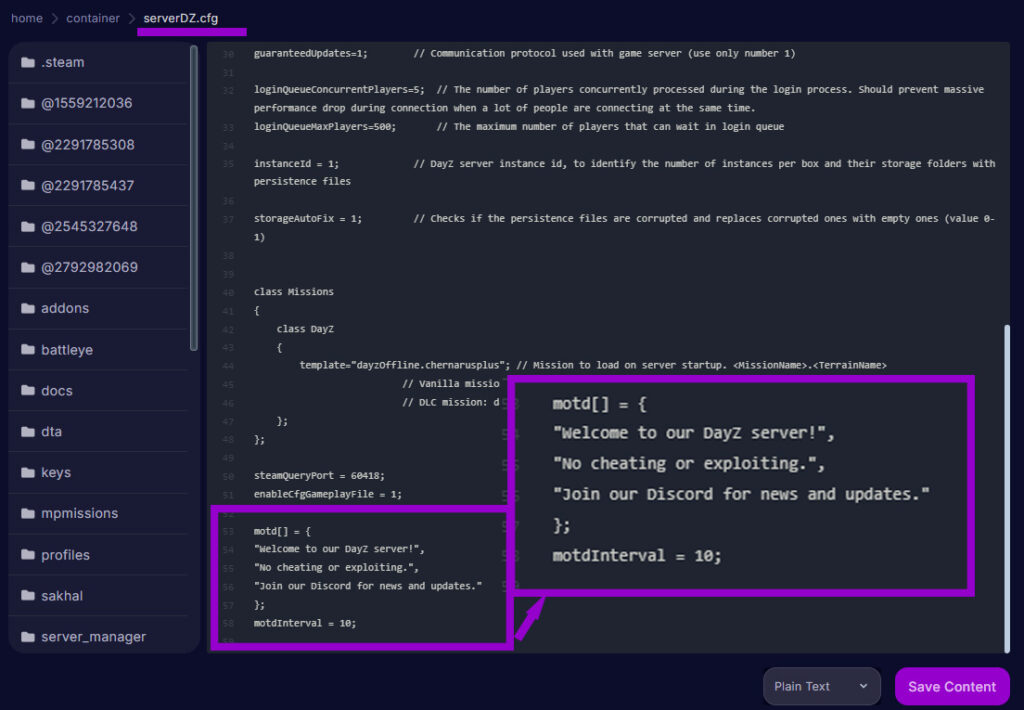Image resolution: width=1024 pixels, height=710 pixels.
Task: Navigate to home in the breadcrumb
Action: 26,17
